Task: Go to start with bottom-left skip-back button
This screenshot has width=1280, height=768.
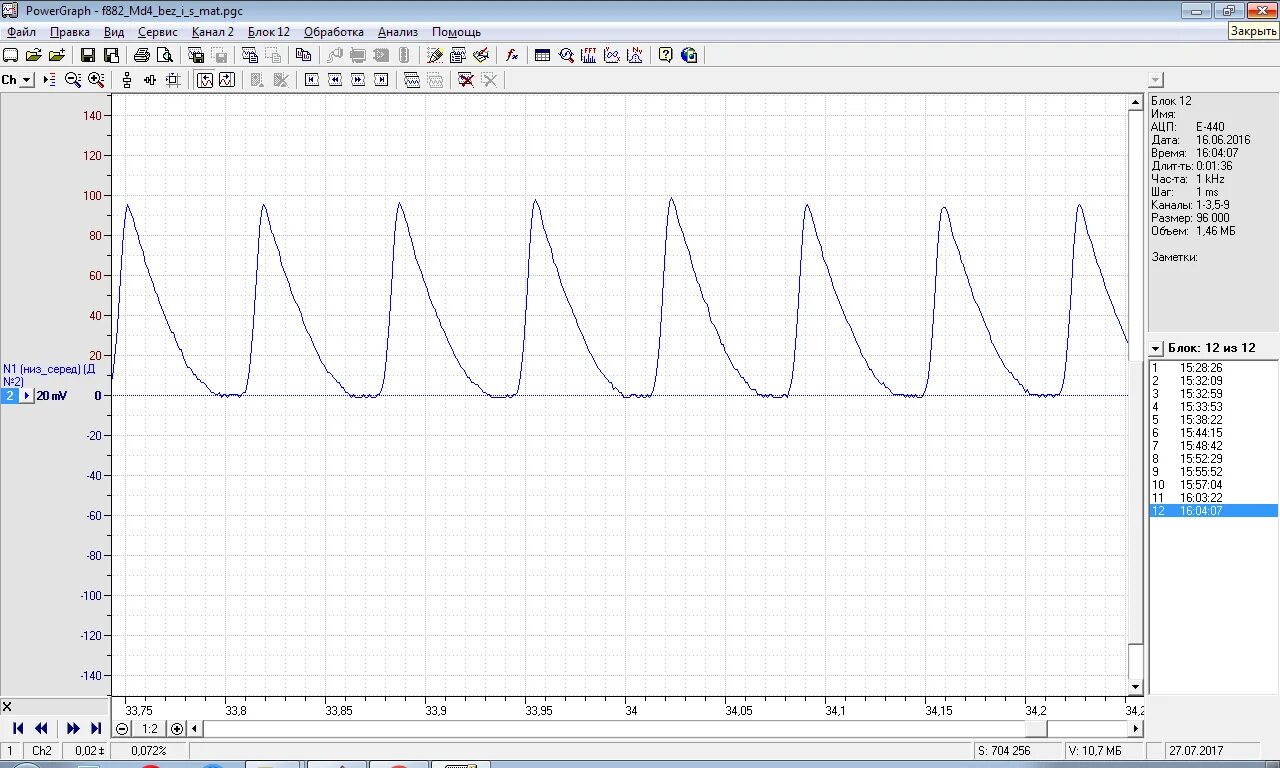Action: tap(18, 729)
